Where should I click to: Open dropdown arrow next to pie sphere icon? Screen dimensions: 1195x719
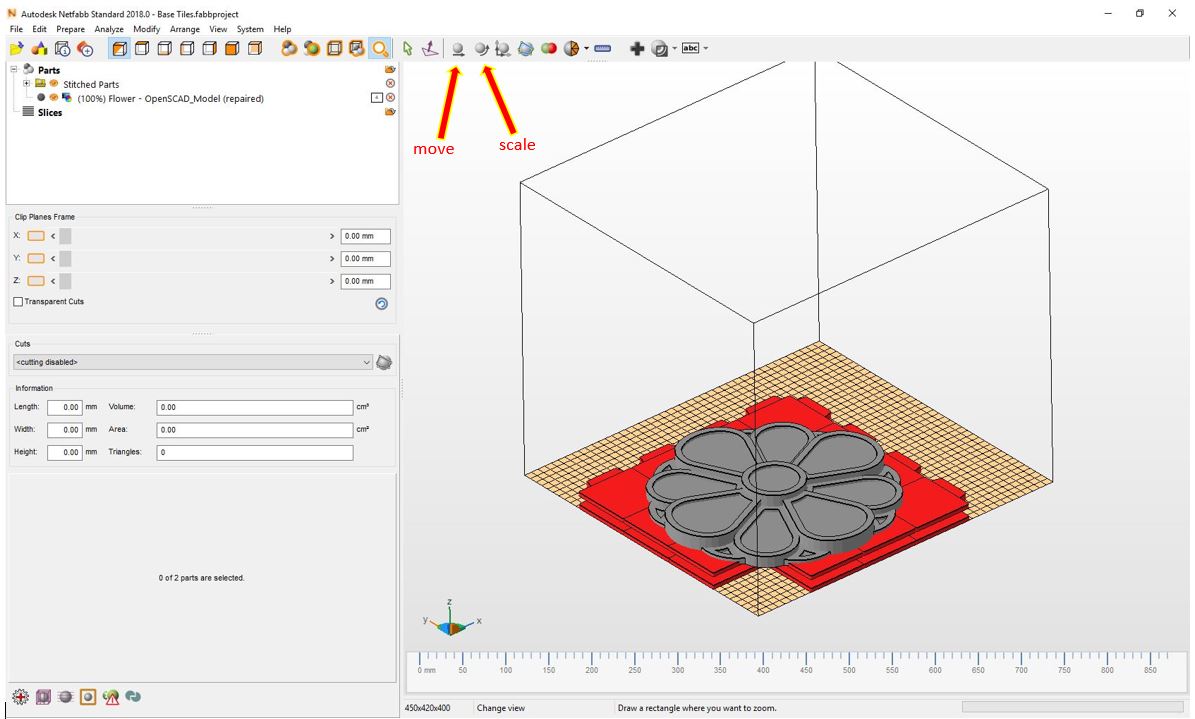pos(586,49)
